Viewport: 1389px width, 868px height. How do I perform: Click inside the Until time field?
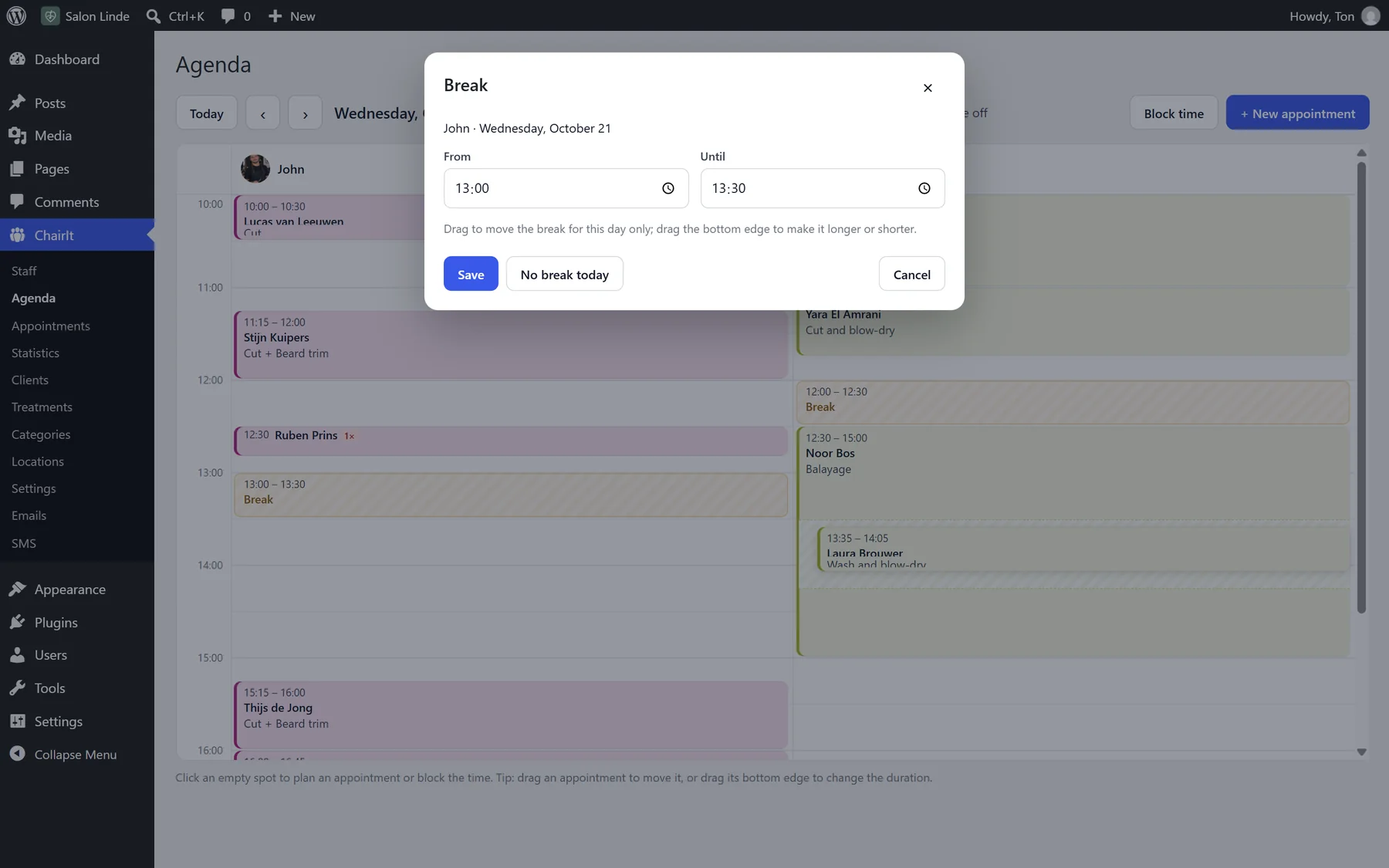click(x=823, y=188)
